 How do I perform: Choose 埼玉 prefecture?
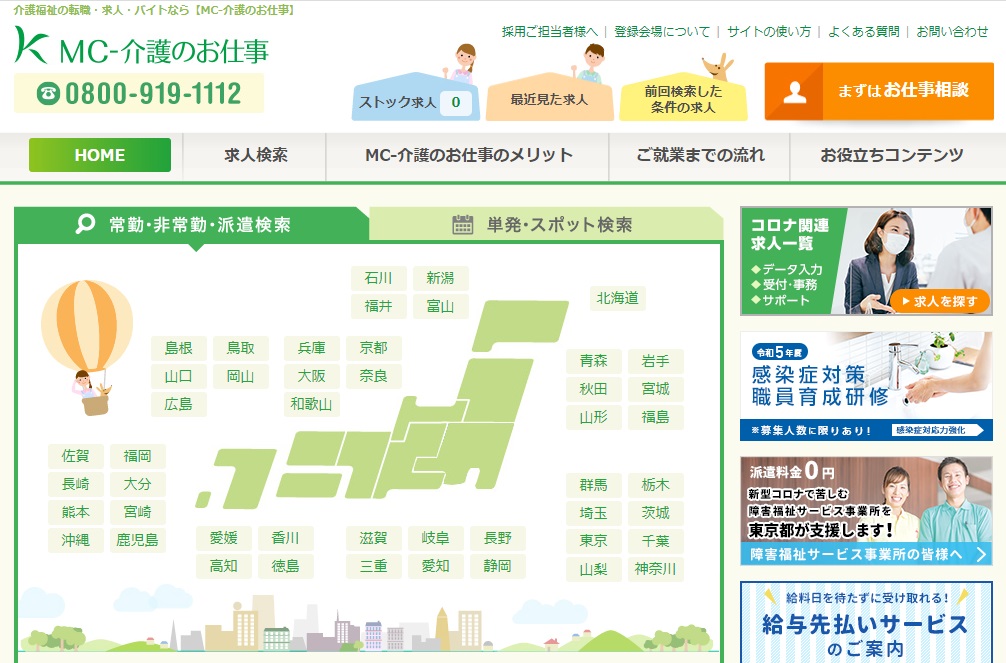pos(594,513)
